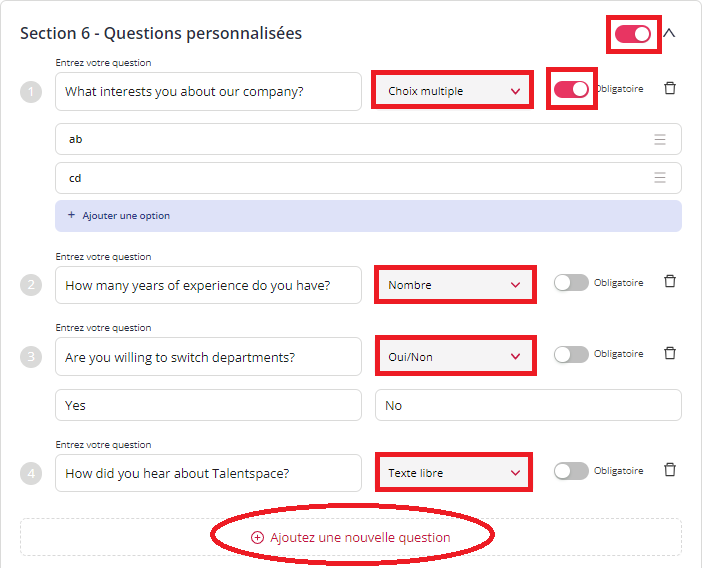This screenshot has height=568, width=702.
Task: Grab the reorder handle for option cd
Action: [x=660, y=178]
